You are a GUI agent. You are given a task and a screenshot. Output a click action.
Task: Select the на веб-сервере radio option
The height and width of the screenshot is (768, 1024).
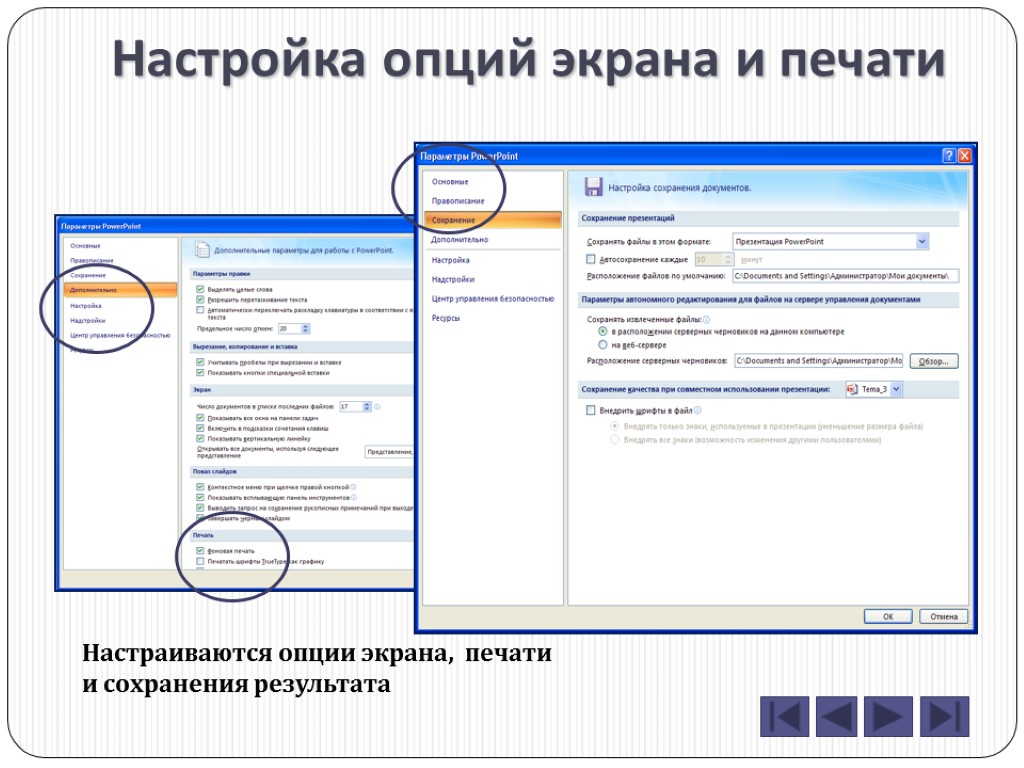coord(603,344)
